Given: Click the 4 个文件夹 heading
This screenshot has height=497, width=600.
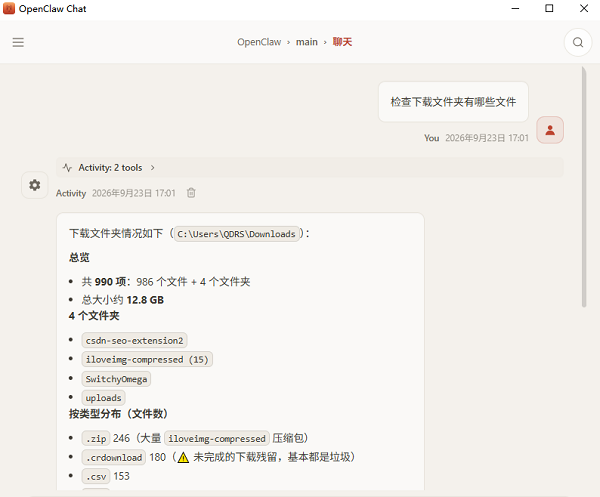Looking at the screenshot, I should [x=94, y=316].
